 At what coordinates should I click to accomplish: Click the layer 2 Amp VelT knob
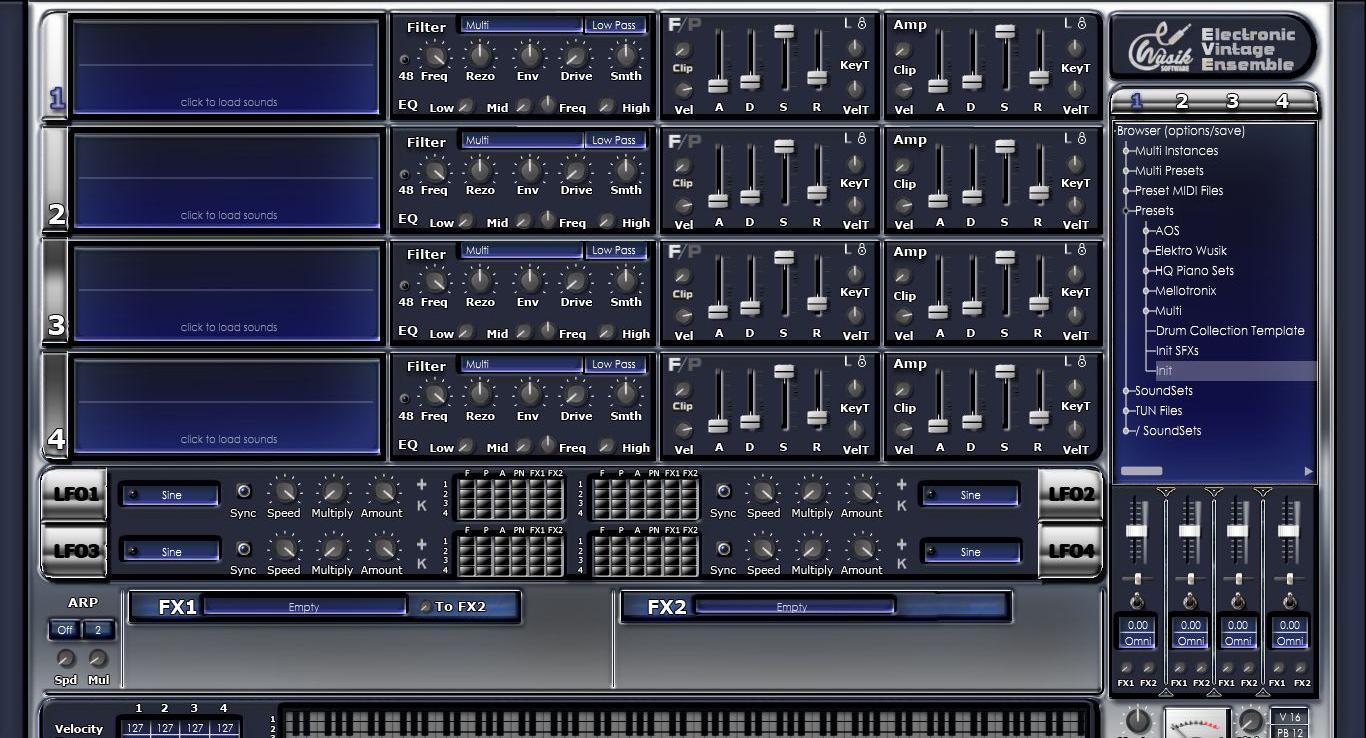1075,204
